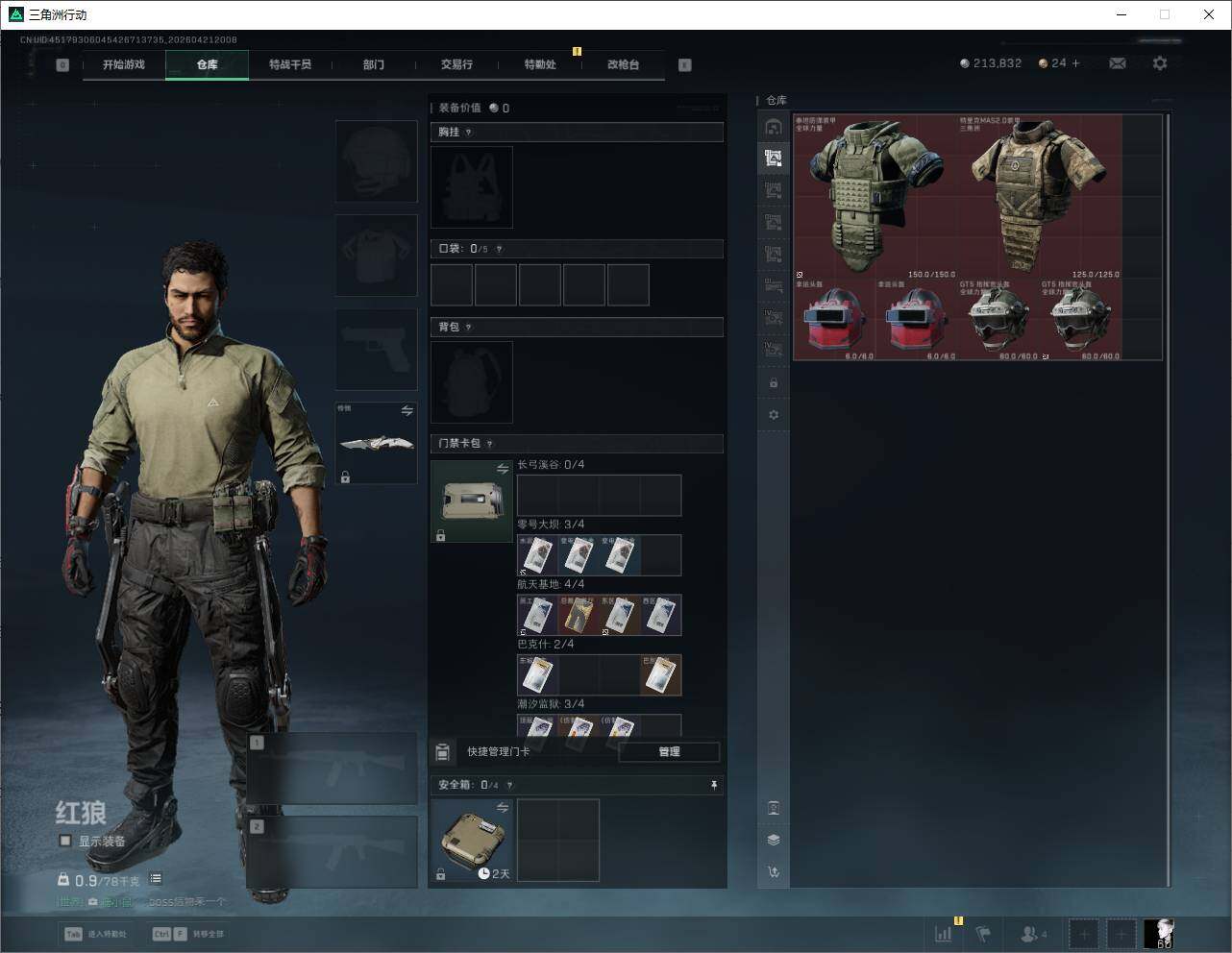
Task: Select the third warehouse storage tab icon
Action: [774, 190]
